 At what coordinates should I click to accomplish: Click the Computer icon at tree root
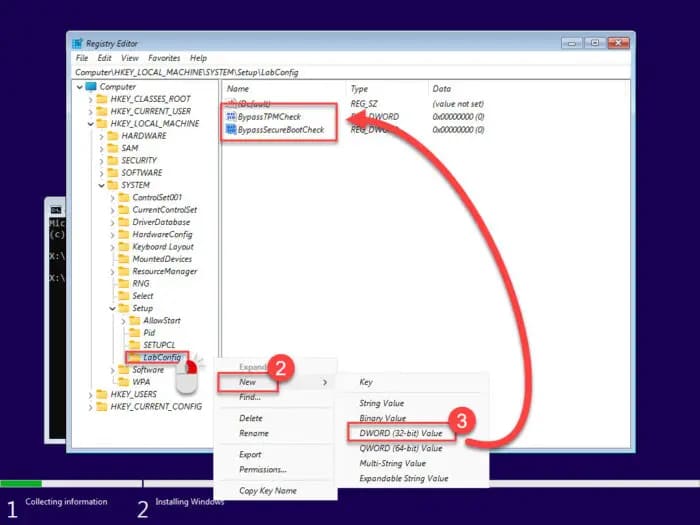[x=90, y=87]
